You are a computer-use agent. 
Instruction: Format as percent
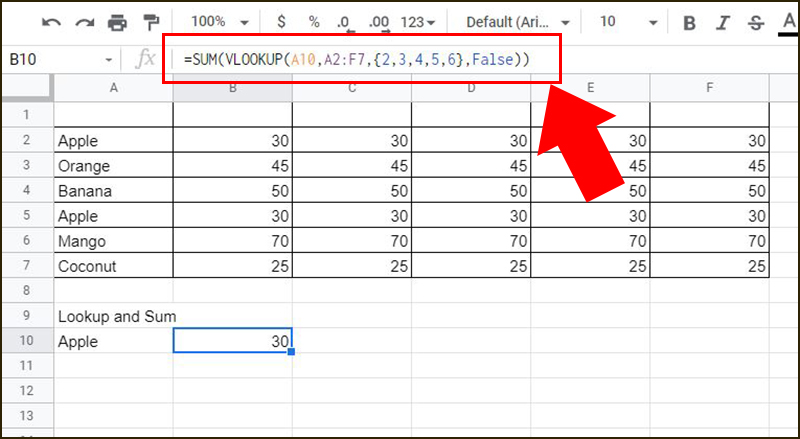(314, 22)
